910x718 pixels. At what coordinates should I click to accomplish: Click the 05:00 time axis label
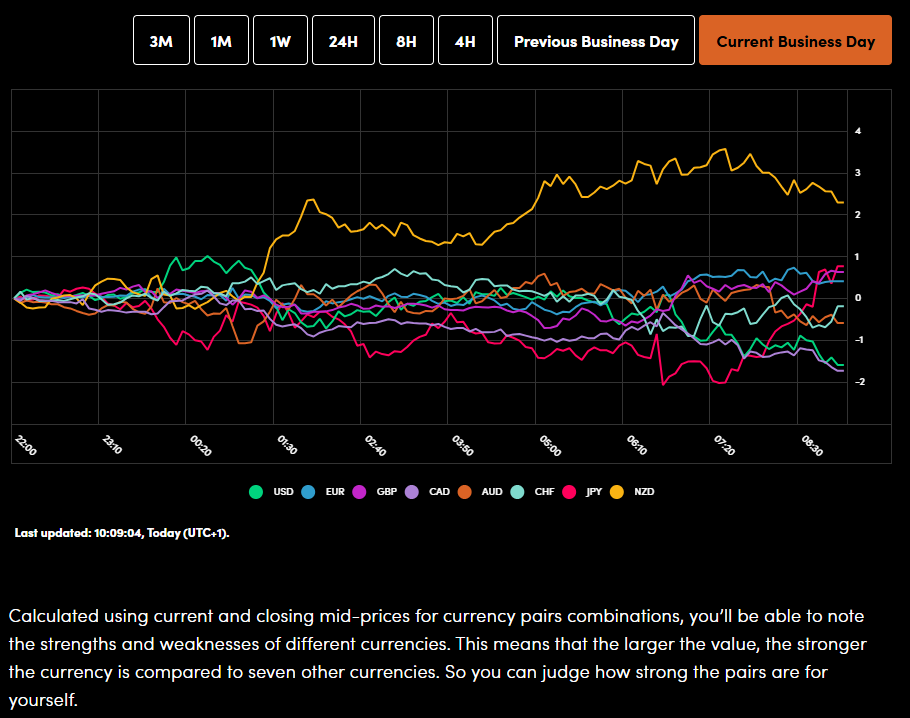tap(549, 445)
